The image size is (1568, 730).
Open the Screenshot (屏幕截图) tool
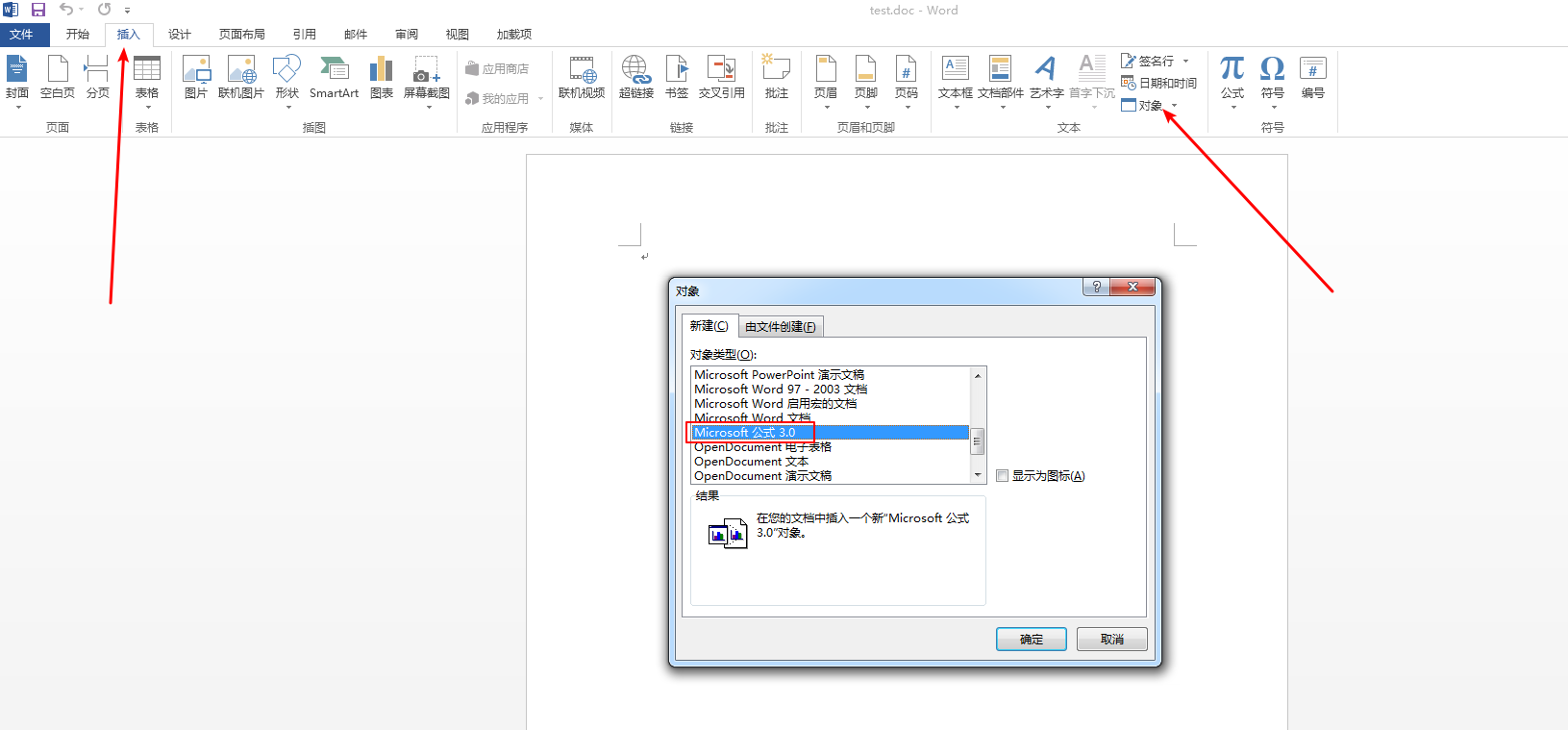click(427, 82)
